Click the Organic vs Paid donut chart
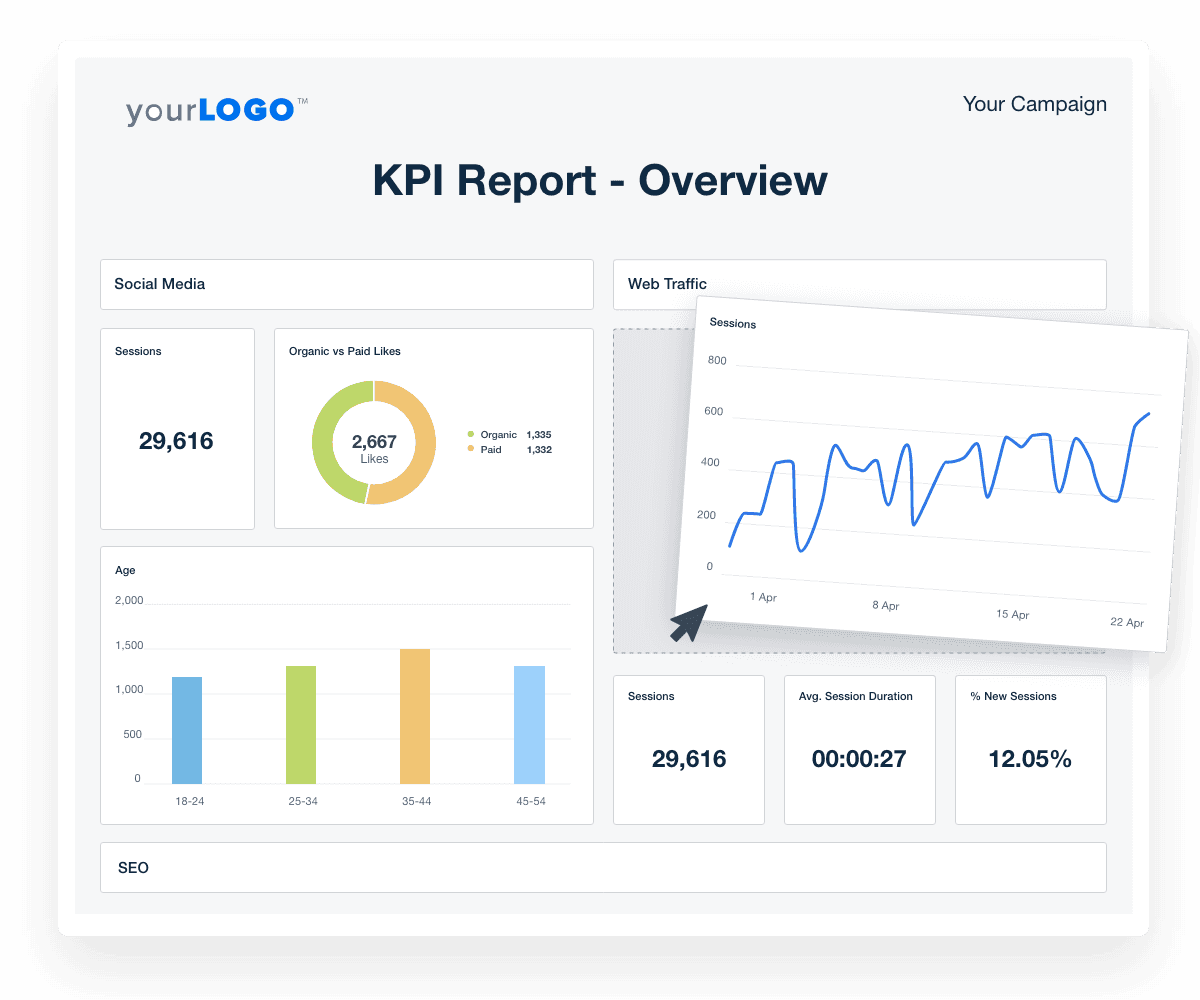The height and width of the screenshot is (1000, 1200). [x=374, y=440]
